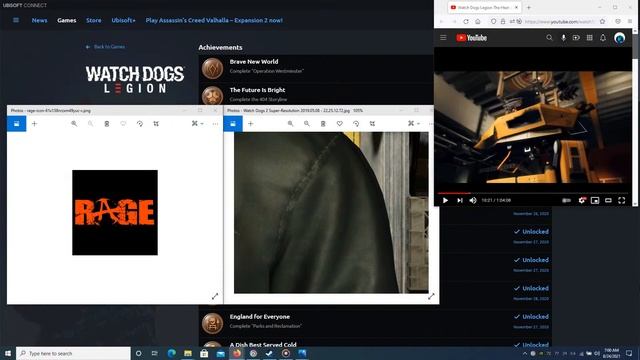The image size is (640, 360).
Task: Make the YouTube video fullscreen
Action: 622,200
